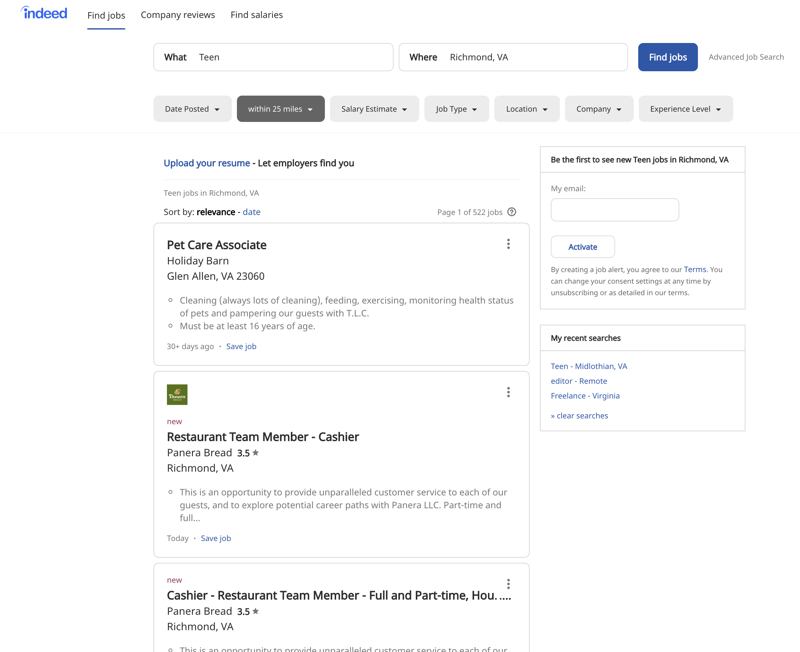Follow the Upload your resume link
The height and width of the screenshot is (652, 800).
(207, 163)
